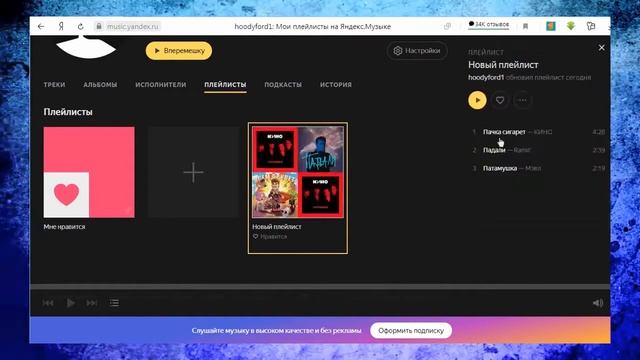The height and width of the screenshot is (360, 640).
Task: Skip to previous track in player bar
Action: (48, 303)
